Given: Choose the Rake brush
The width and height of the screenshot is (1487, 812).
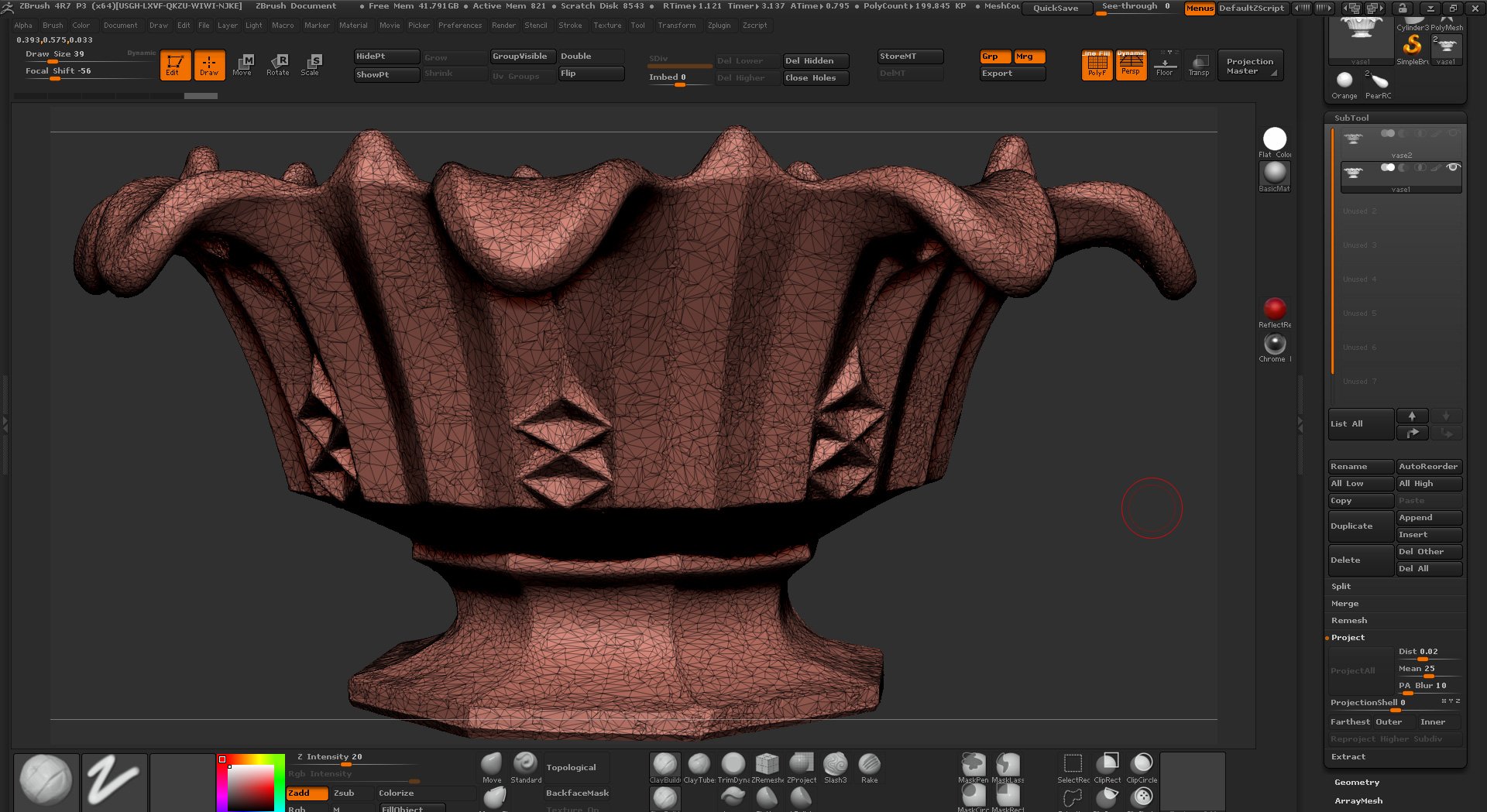Looking at the screenshot, I should [869, 766].
